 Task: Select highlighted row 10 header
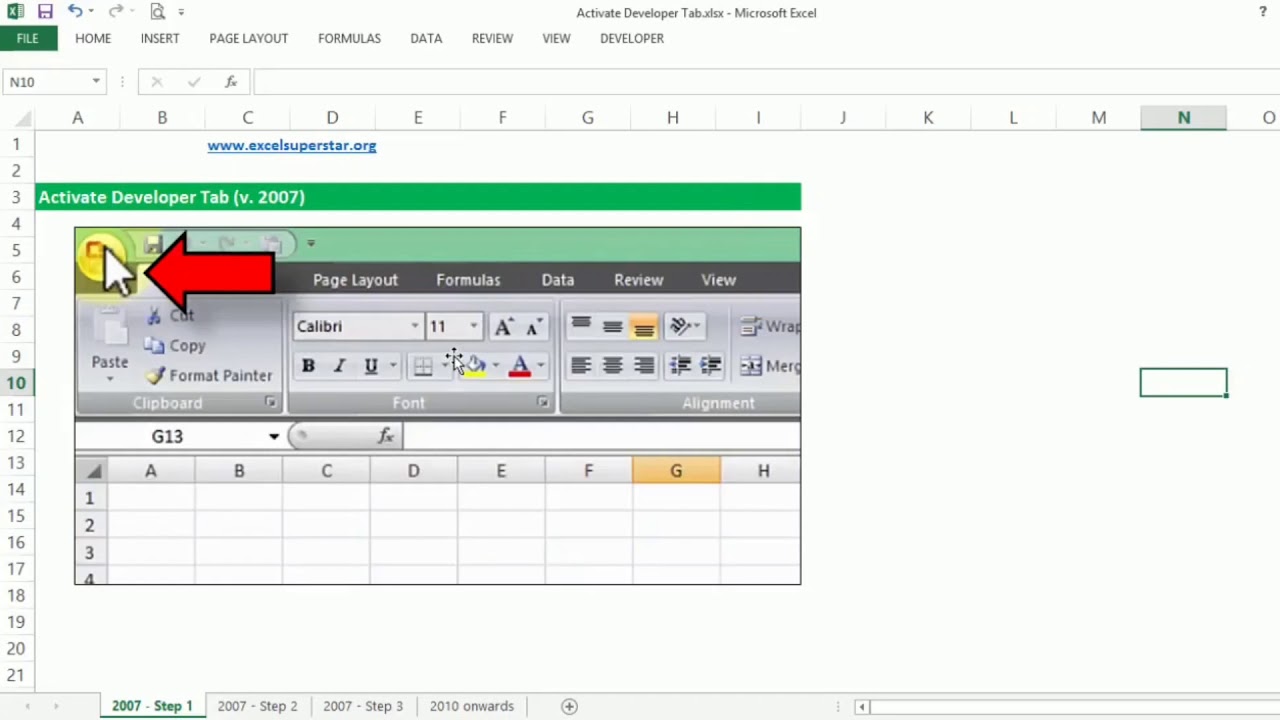coord(17,383)
